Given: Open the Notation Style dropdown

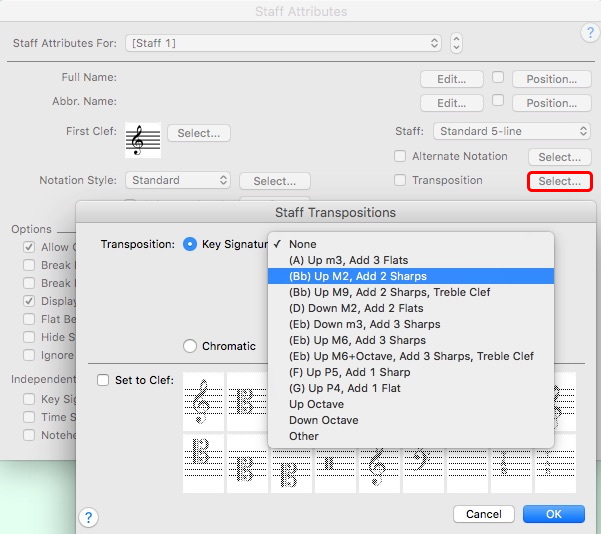Looking at the screenshot, I should pos(178,181).
